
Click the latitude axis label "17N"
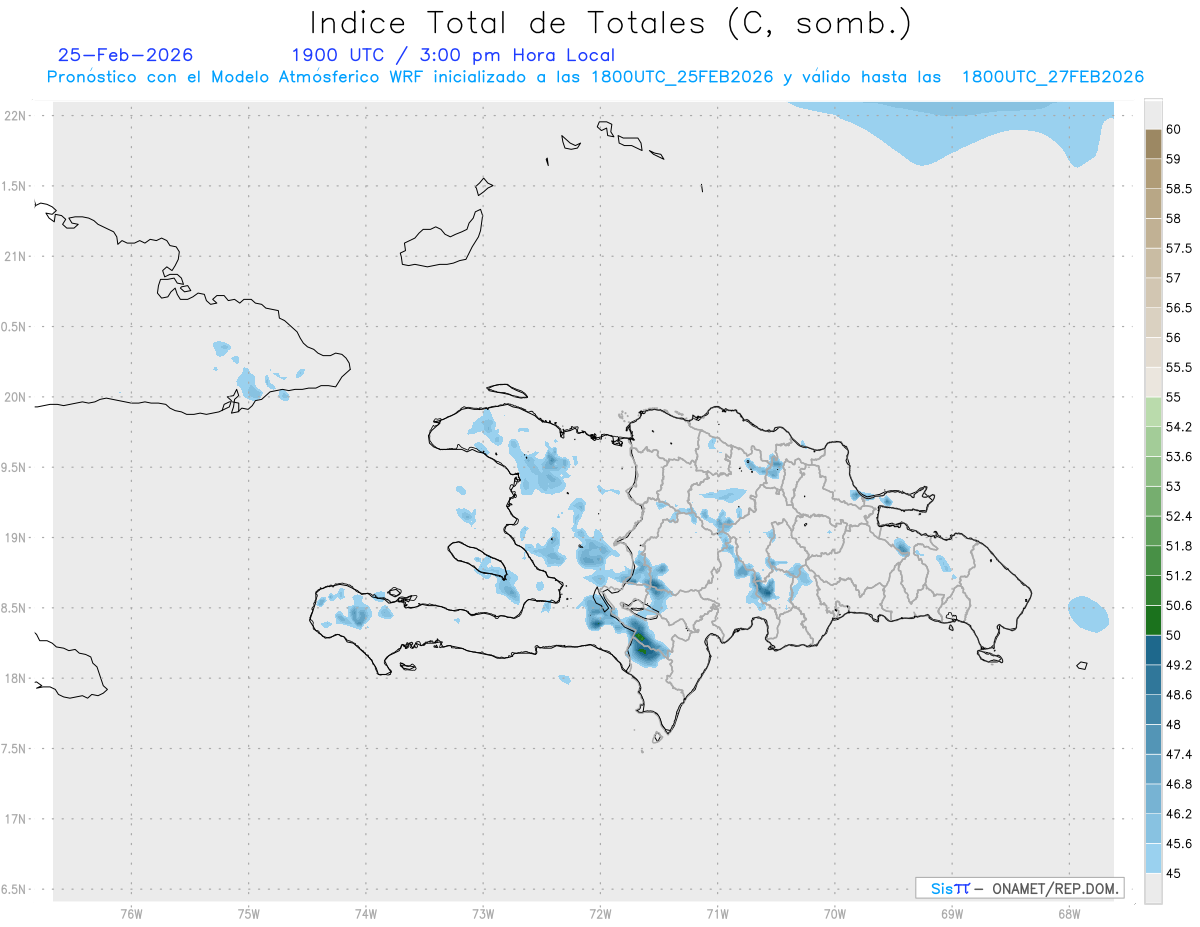coord(15,819)
